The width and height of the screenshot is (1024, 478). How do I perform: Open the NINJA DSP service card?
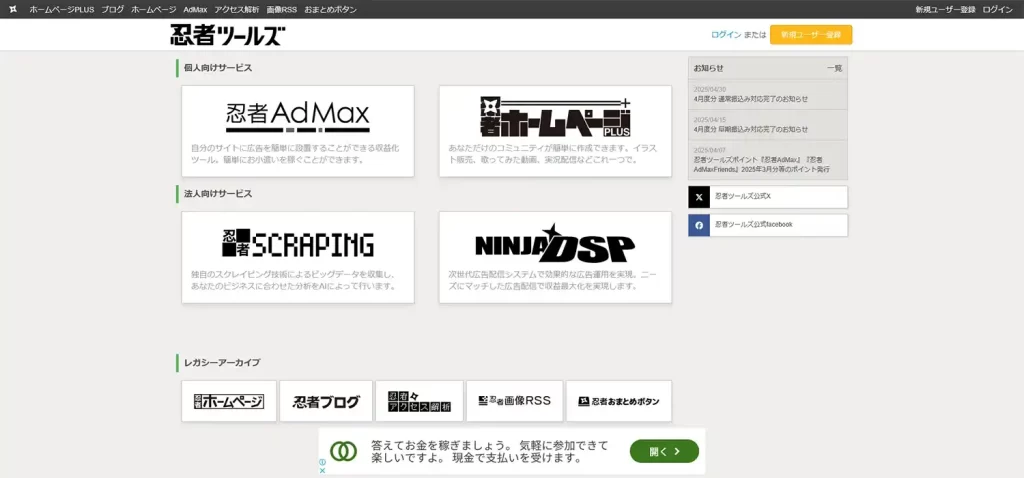555,257
